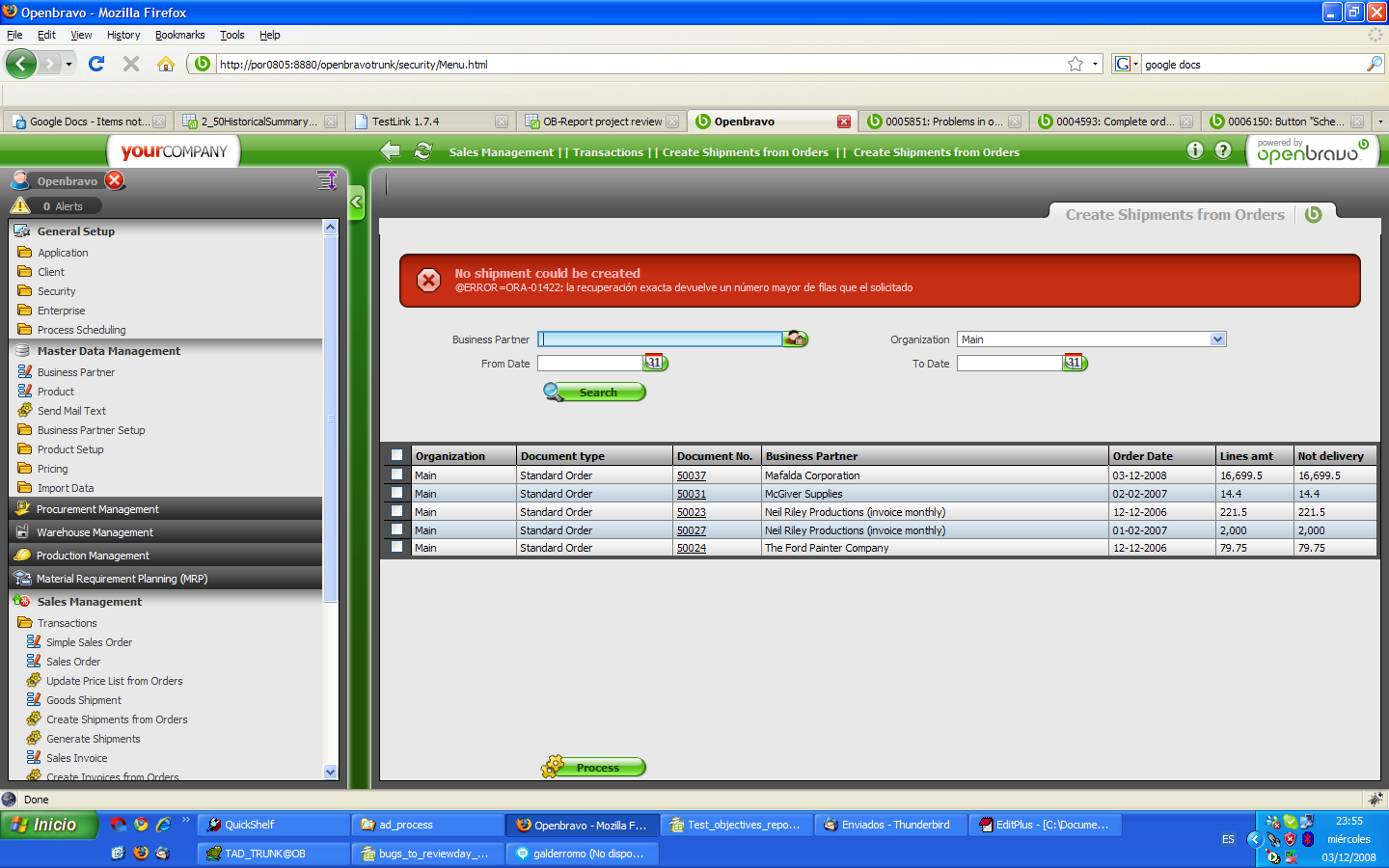
Task: Switch to Google Docs - Items tab
Action: coord(87,122)
